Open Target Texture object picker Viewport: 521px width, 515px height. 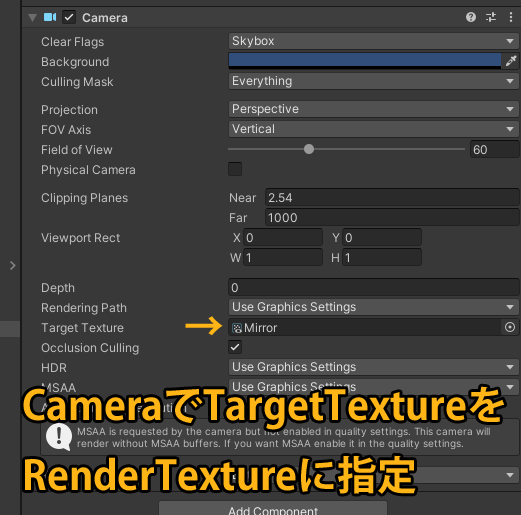click(510, 327)
